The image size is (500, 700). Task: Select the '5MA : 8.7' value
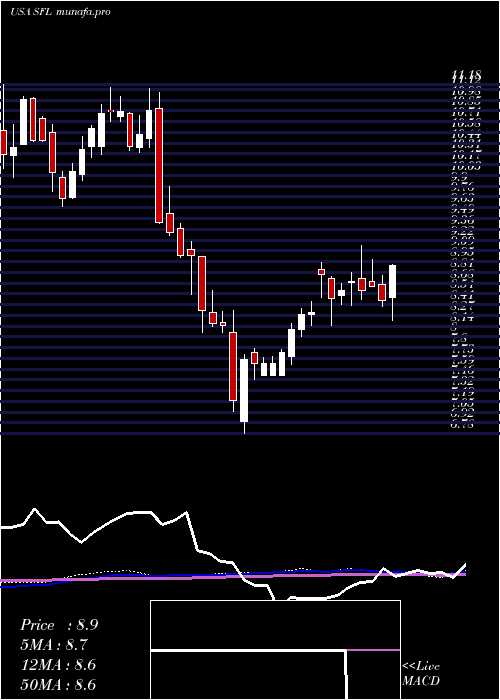[x=54, y=645]
